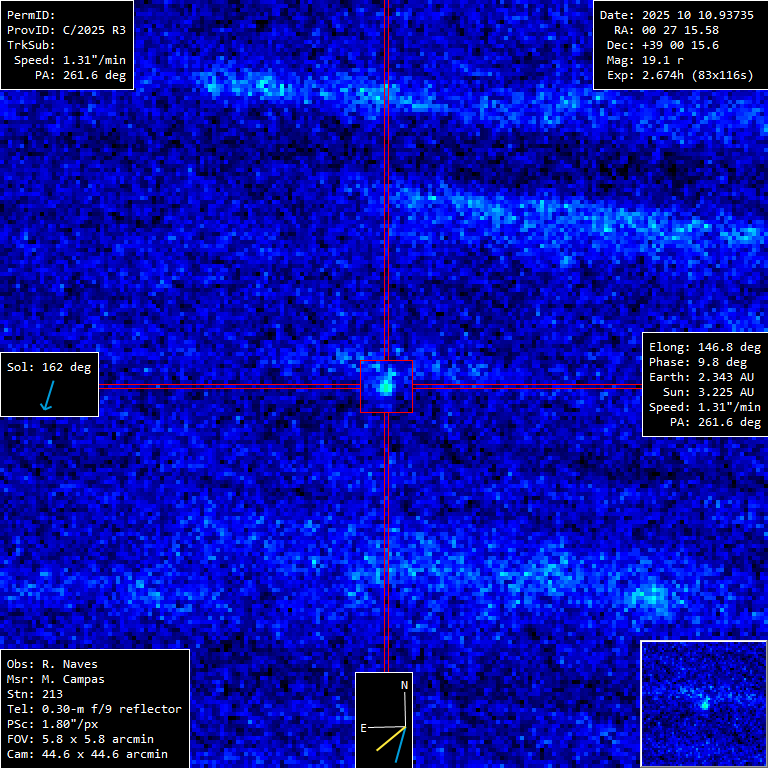This screenshot has width=768, height=768.
Task: Select the ProvID C/2025 R3 label
Action: click(66, 30)
